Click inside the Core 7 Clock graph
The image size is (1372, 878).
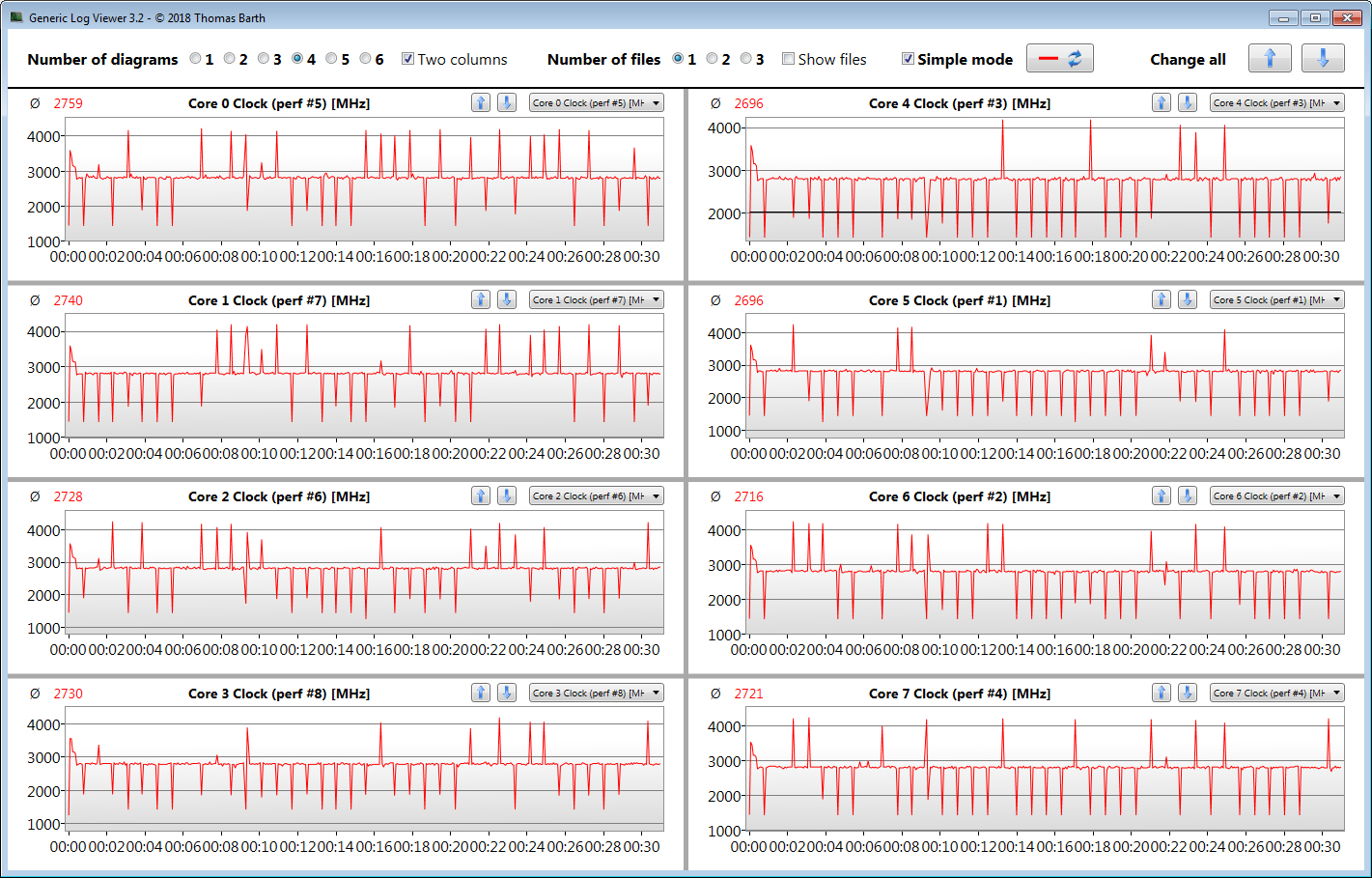coord(1046,770)
